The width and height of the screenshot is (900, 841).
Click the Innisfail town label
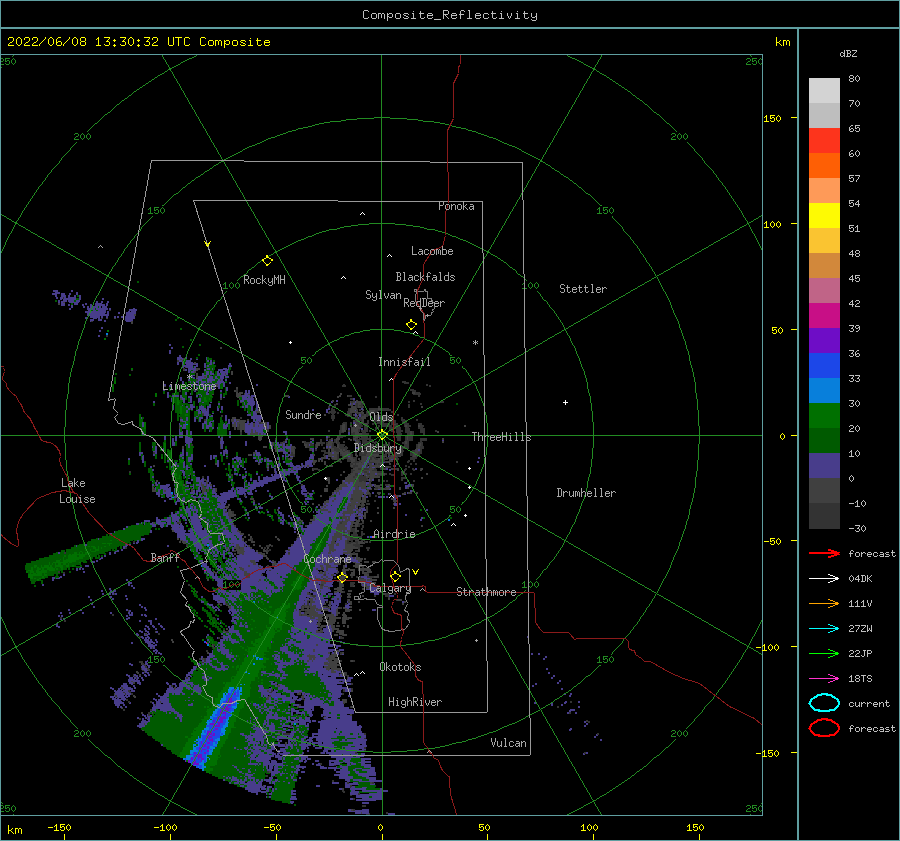click(404, 362)
